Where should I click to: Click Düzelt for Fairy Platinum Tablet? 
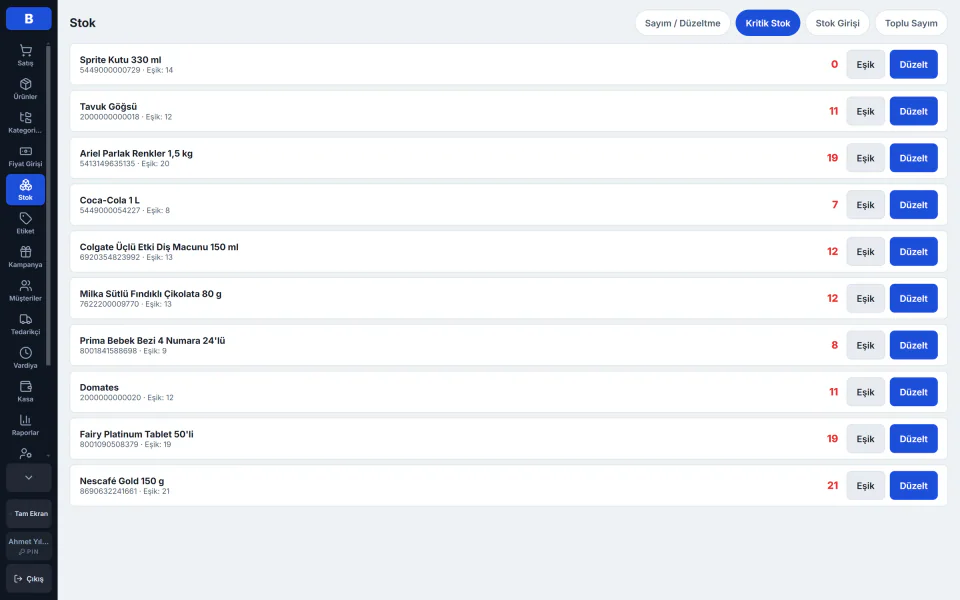point(913,439)
